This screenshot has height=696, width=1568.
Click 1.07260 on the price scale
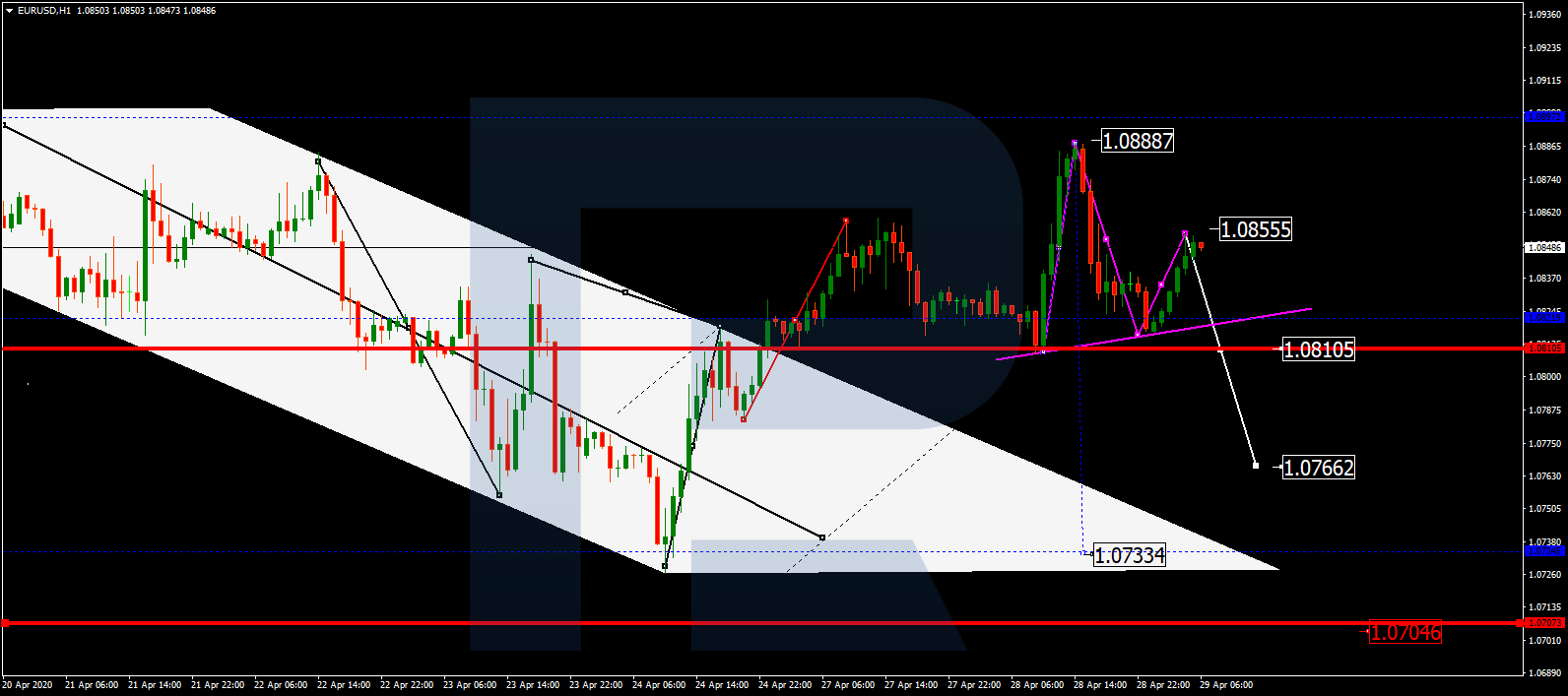point(1544,575)
